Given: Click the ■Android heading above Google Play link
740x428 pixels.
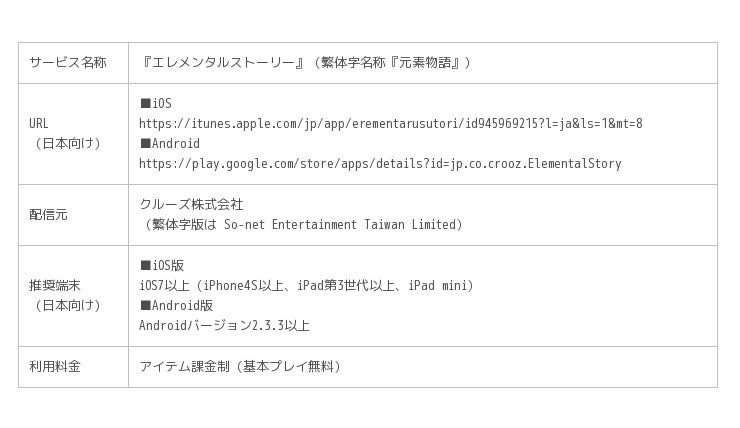Looking at the screenshot, I should click(170, 144).
